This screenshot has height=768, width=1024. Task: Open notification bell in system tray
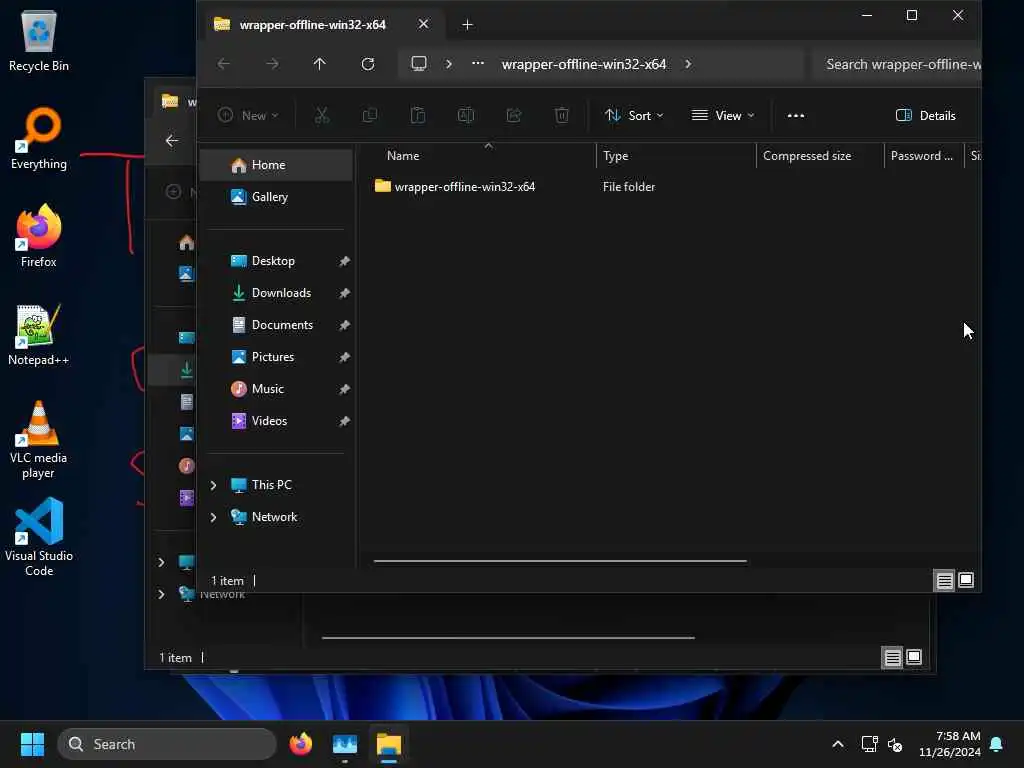tap(997, 744)
